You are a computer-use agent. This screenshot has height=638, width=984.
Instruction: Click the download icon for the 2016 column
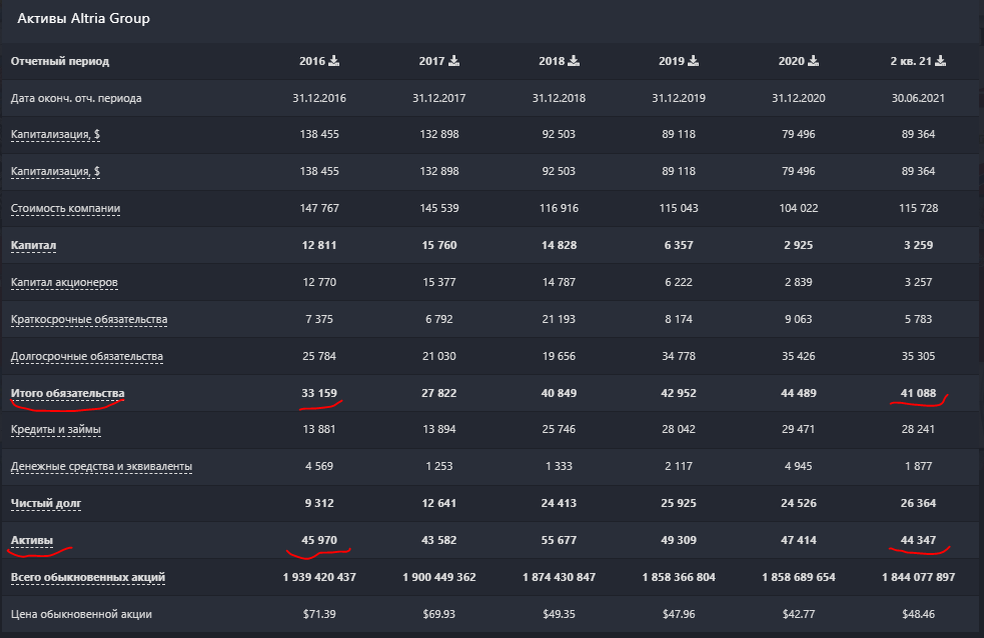click(x=333, y=60)
